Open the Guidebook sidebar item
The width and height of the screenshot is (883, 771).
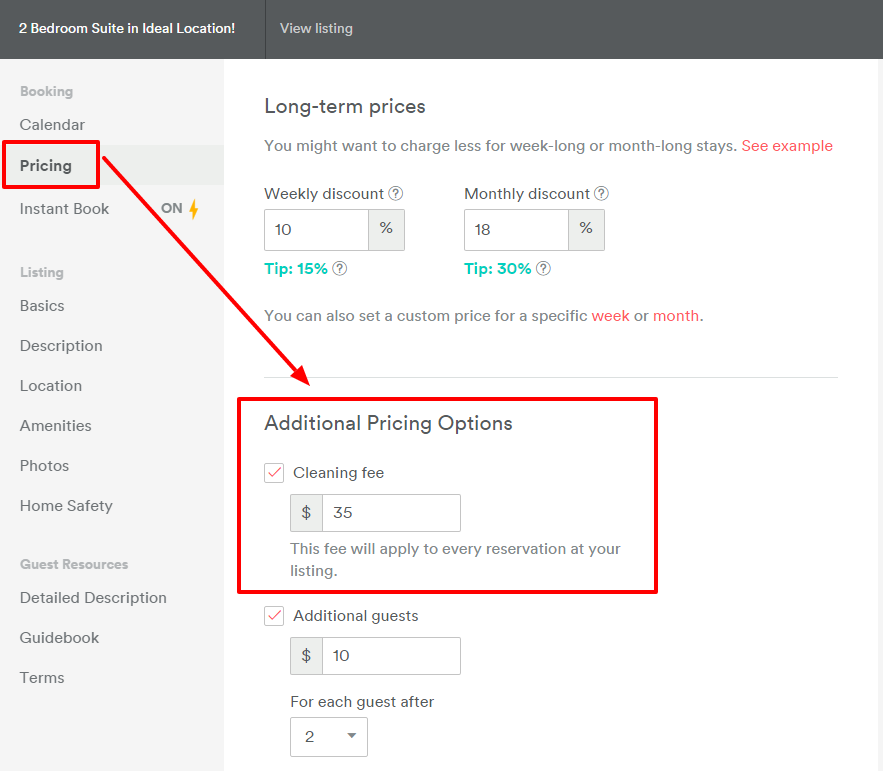point(59,638)
